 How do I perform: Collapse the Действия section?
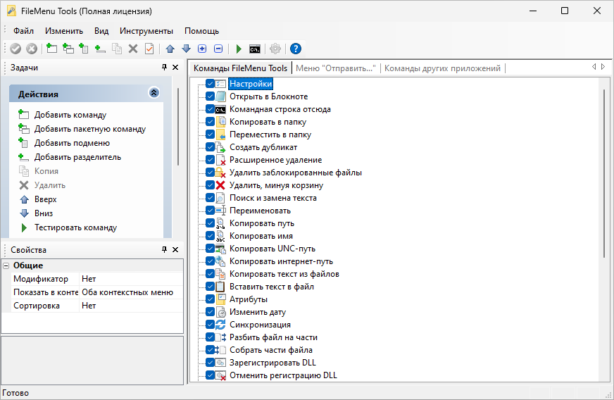154,93
